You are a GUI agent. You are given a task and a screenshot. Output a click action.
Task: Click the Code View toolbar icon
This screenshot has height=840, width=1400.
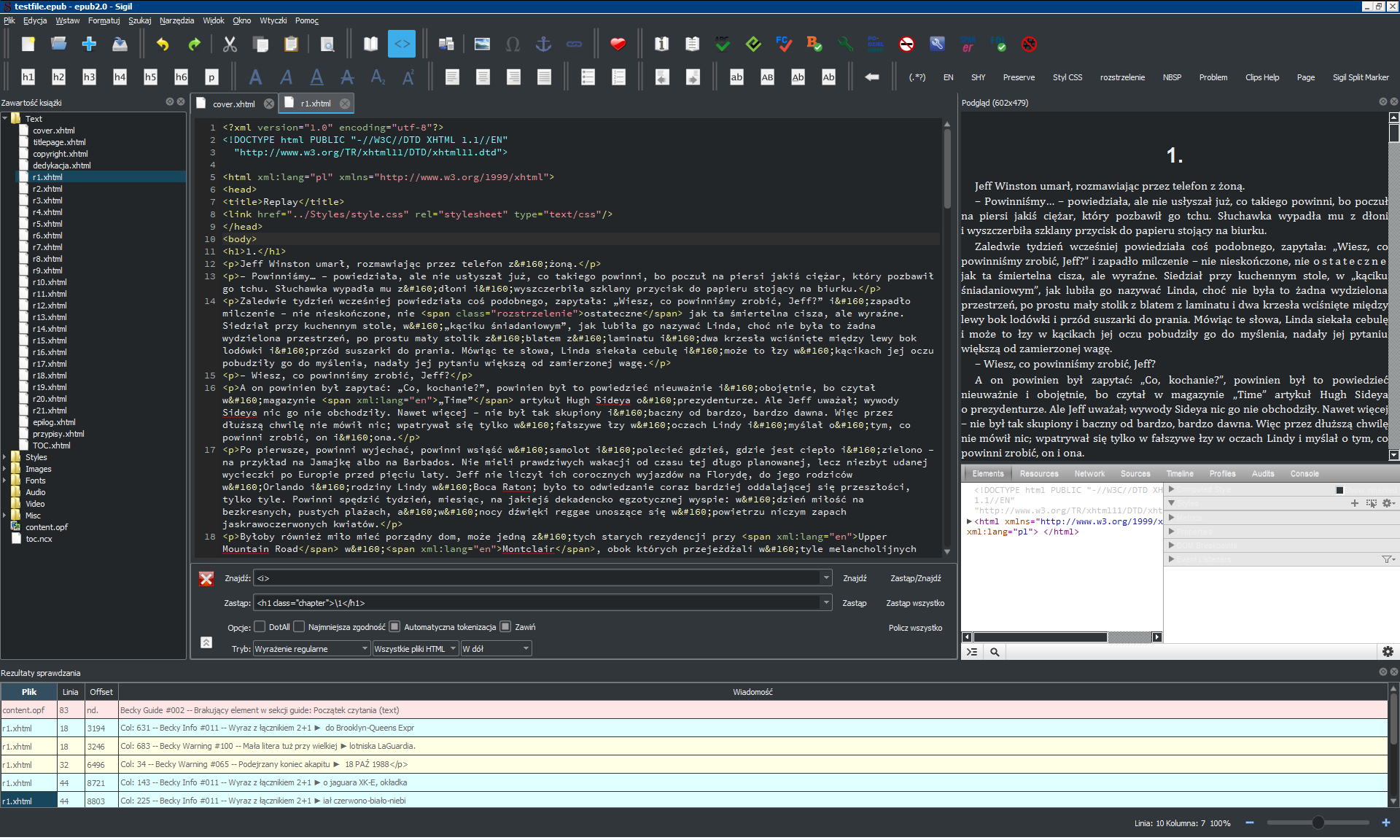pos(402,44)
